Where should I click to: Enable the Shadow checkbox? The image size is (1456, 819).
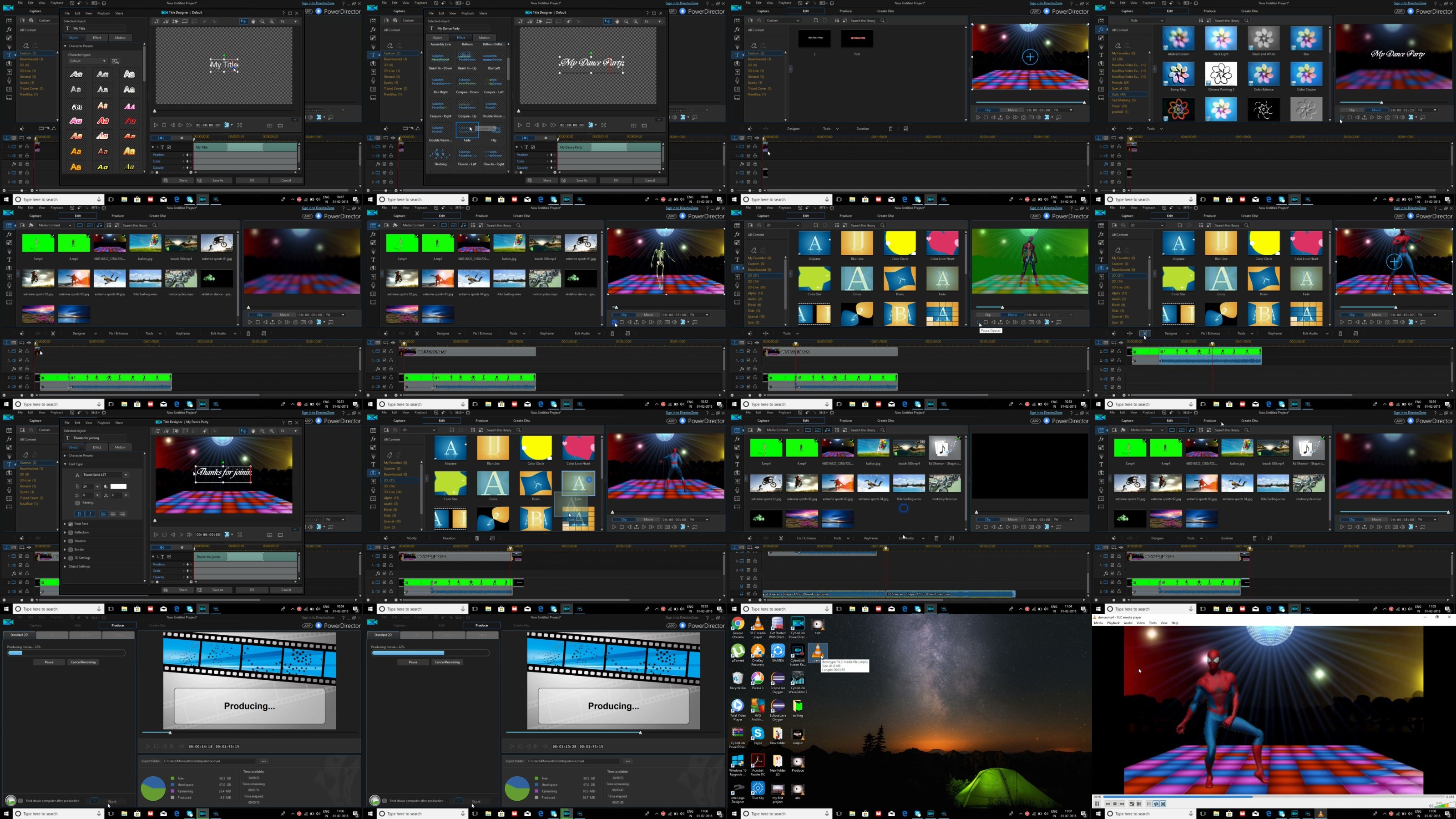(x=71, y=541)
